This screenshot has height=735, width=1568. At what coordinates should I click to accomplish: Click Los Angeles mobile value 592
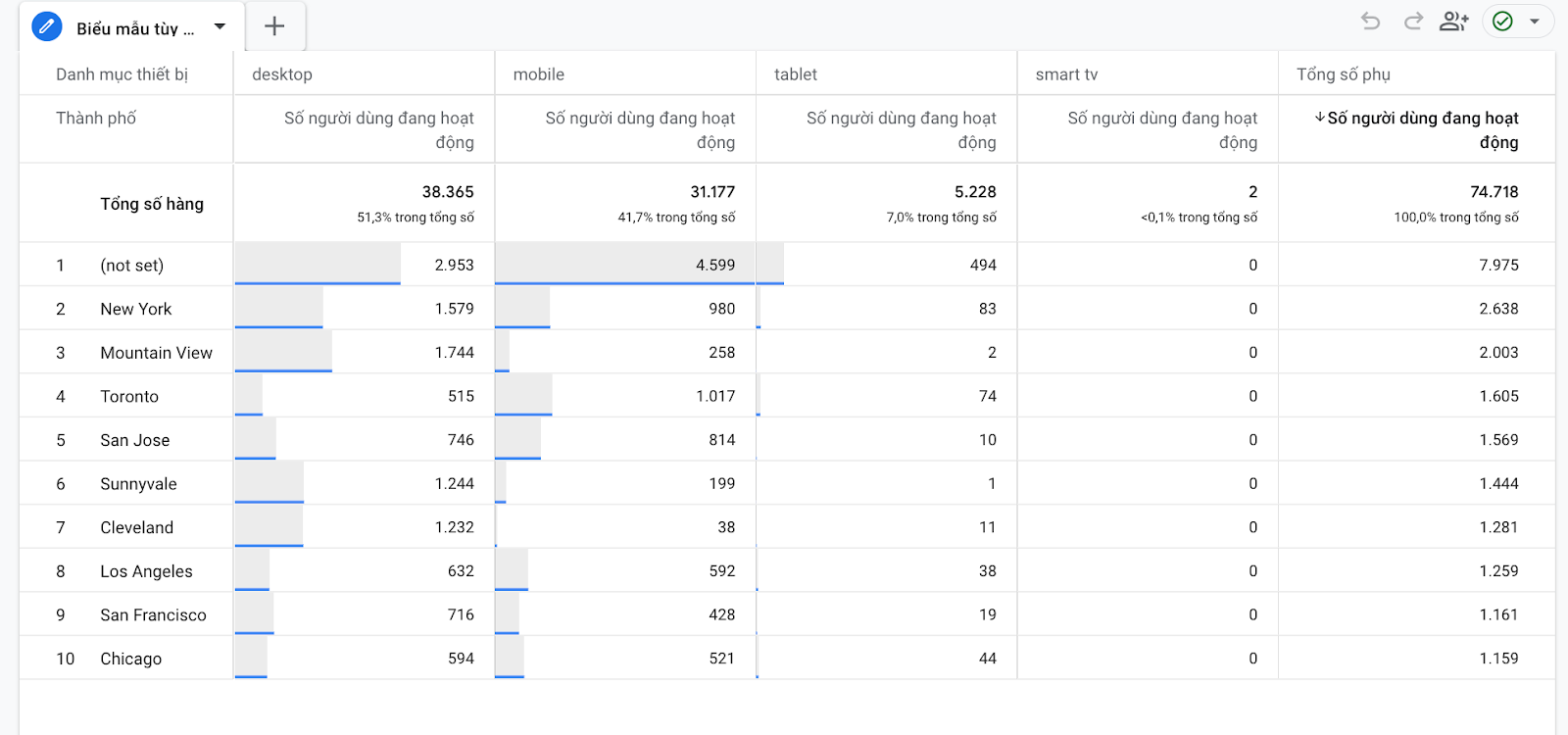click(722, 571)
